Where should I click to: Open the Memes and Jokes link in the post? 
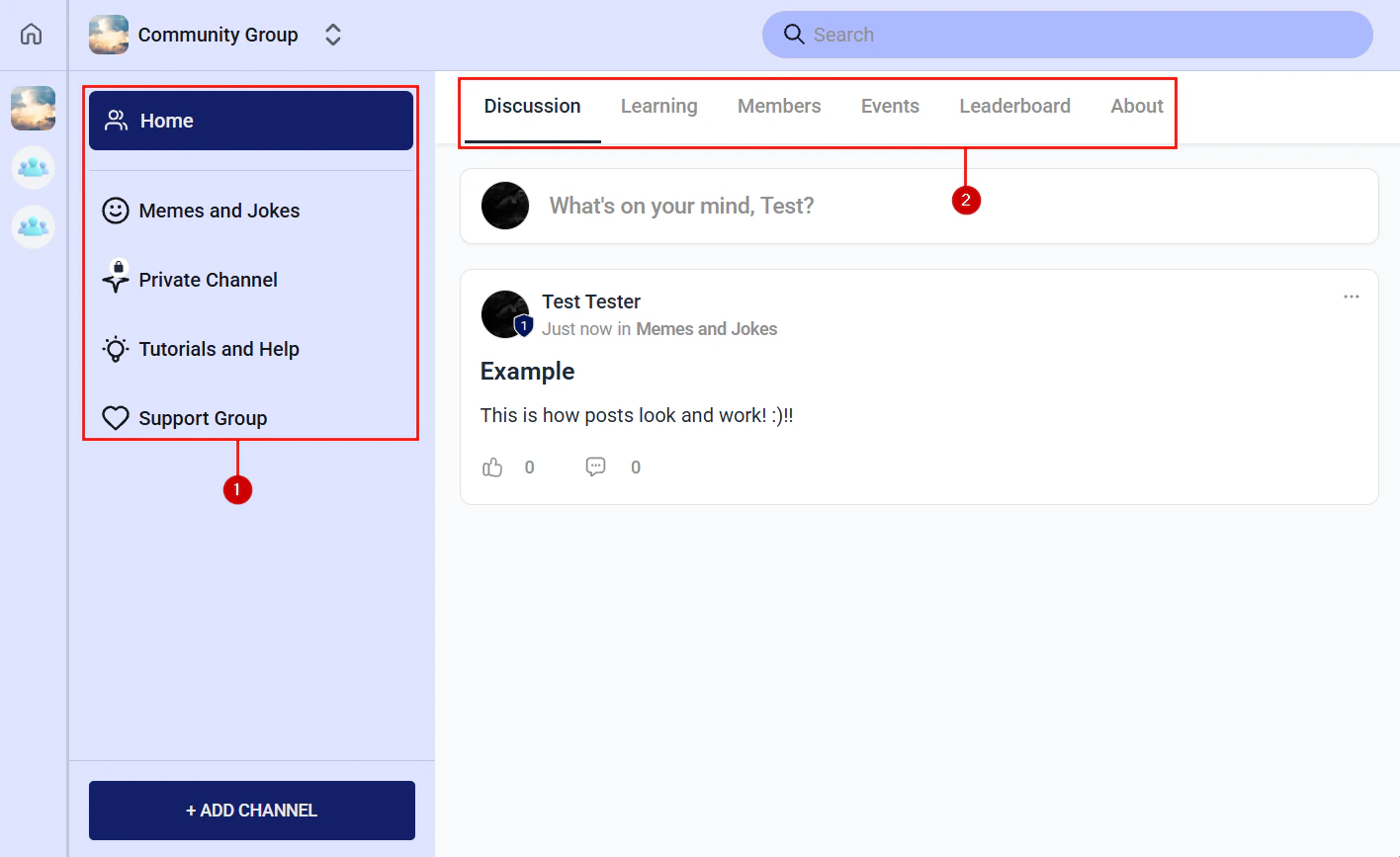coord(707,328)
